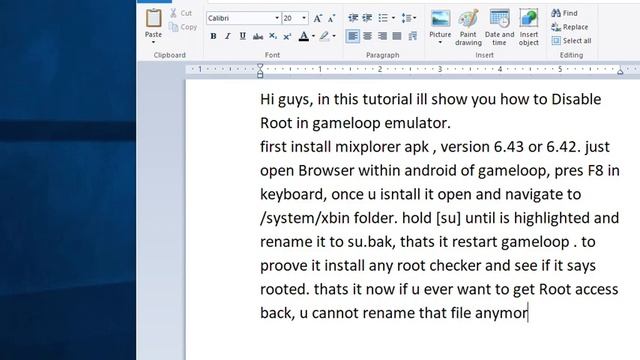Click the Picture insert icon
Image resolution: width=640 pixels, height=360 pixels.
[440, 19]
